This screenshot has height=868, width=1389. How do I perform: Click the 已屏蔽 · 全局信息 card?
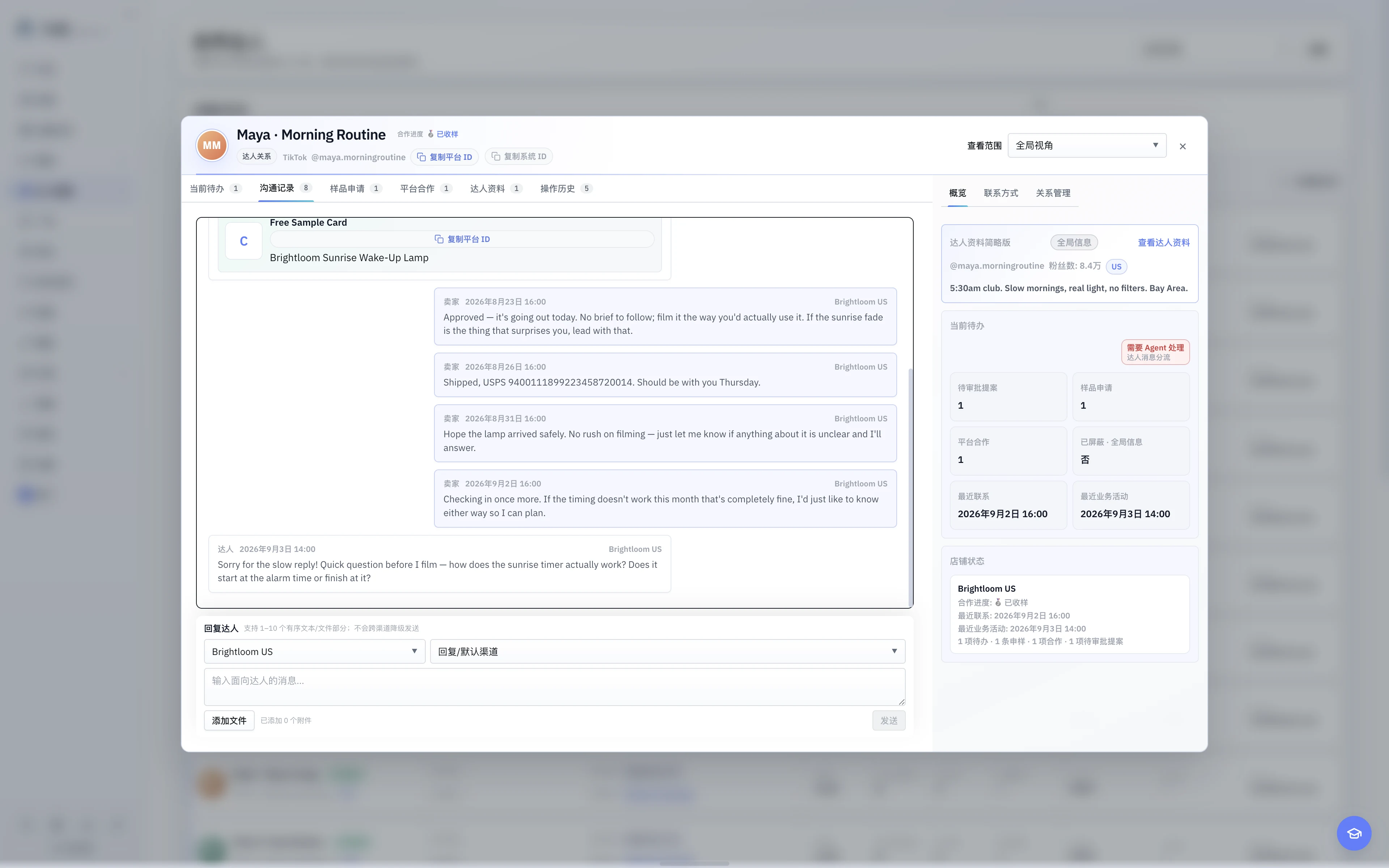pos(1131,451)
